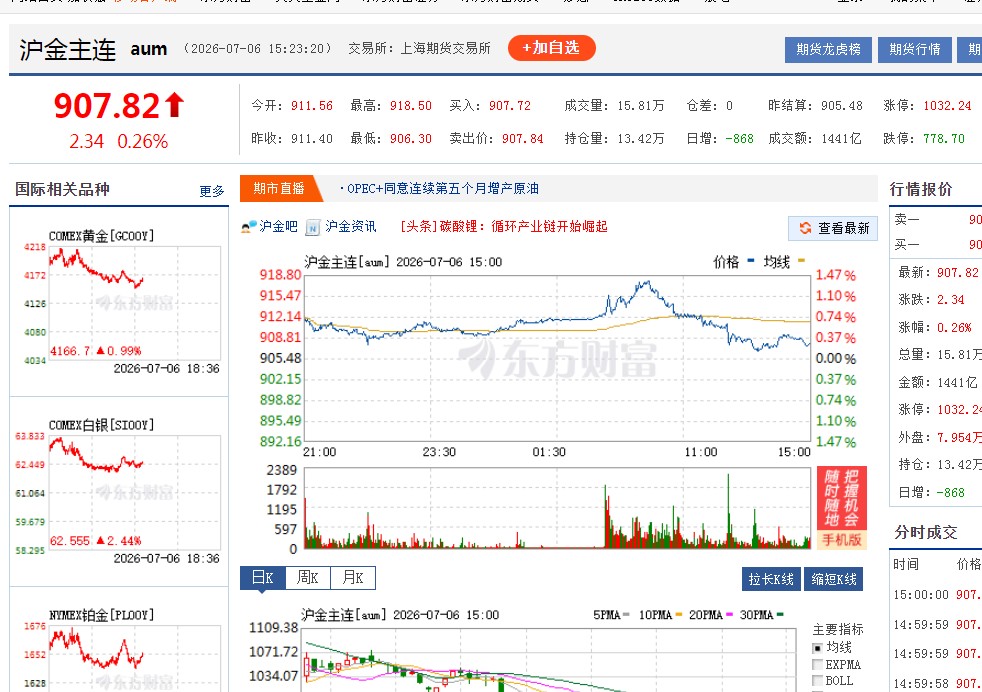This screenshot has width=982, height=692.
Task: Click the 最高 value 918.50
Action: [411, 106]
